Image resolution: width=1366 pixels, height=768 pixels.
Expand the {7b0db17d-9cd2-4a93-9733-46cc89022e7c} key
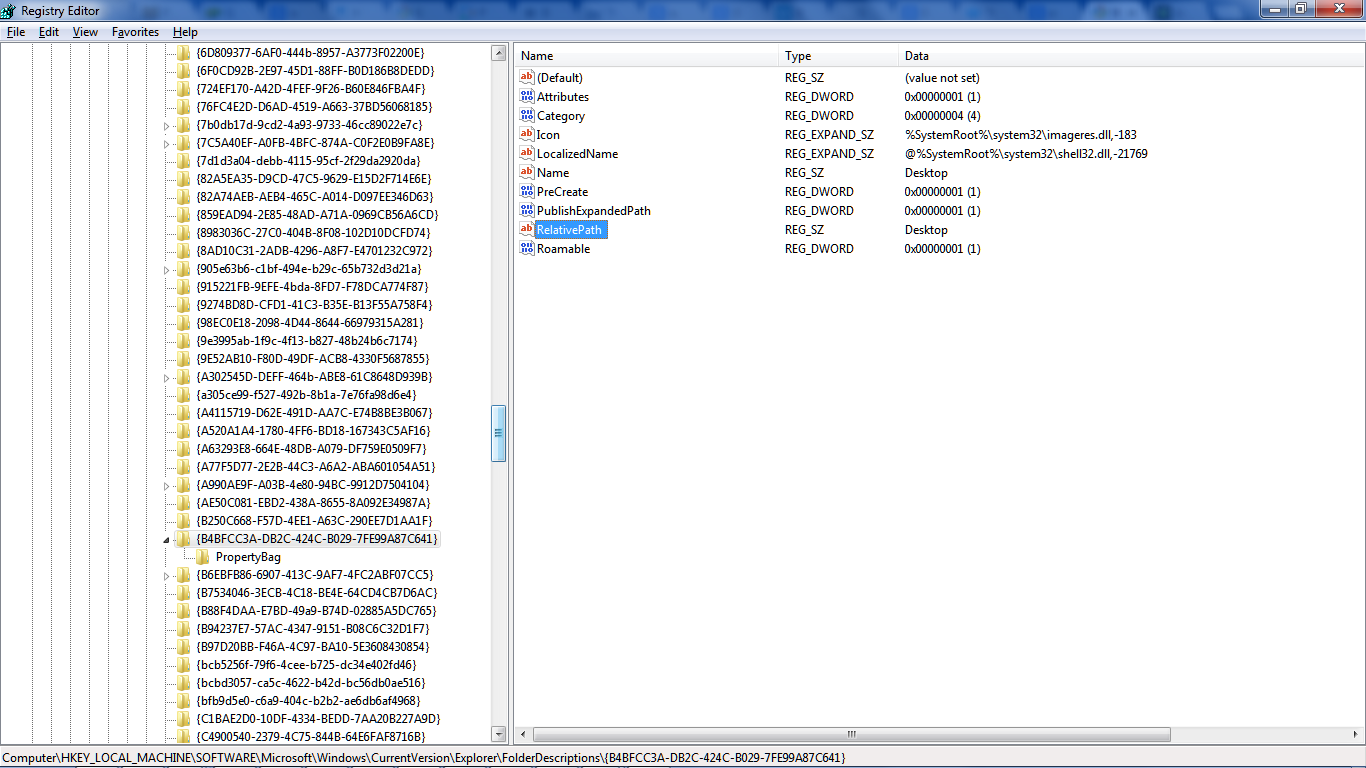(167, 126)
